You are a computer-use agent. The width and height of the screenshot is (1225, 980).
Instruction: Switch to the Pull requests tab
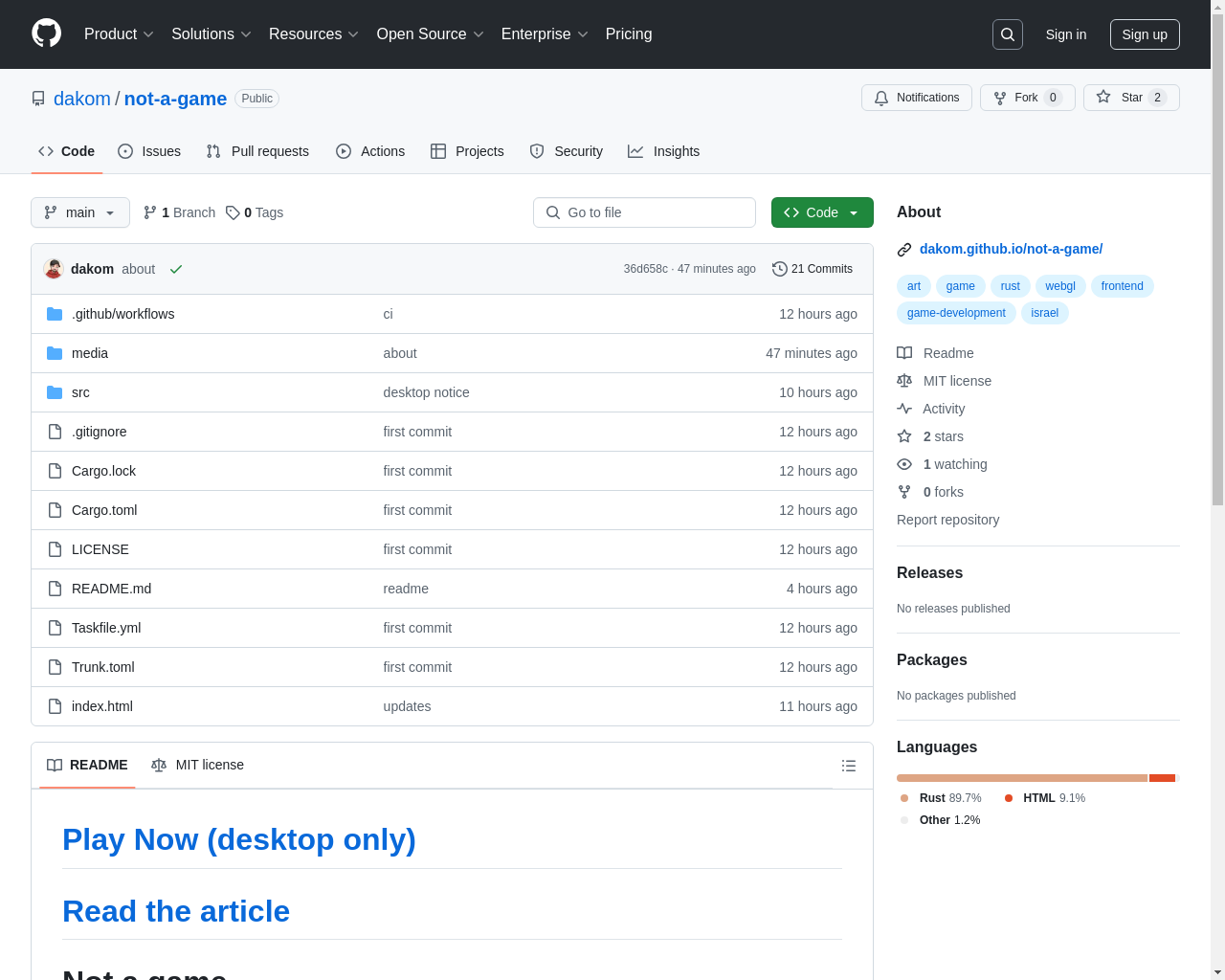click(x=257, y=151)
